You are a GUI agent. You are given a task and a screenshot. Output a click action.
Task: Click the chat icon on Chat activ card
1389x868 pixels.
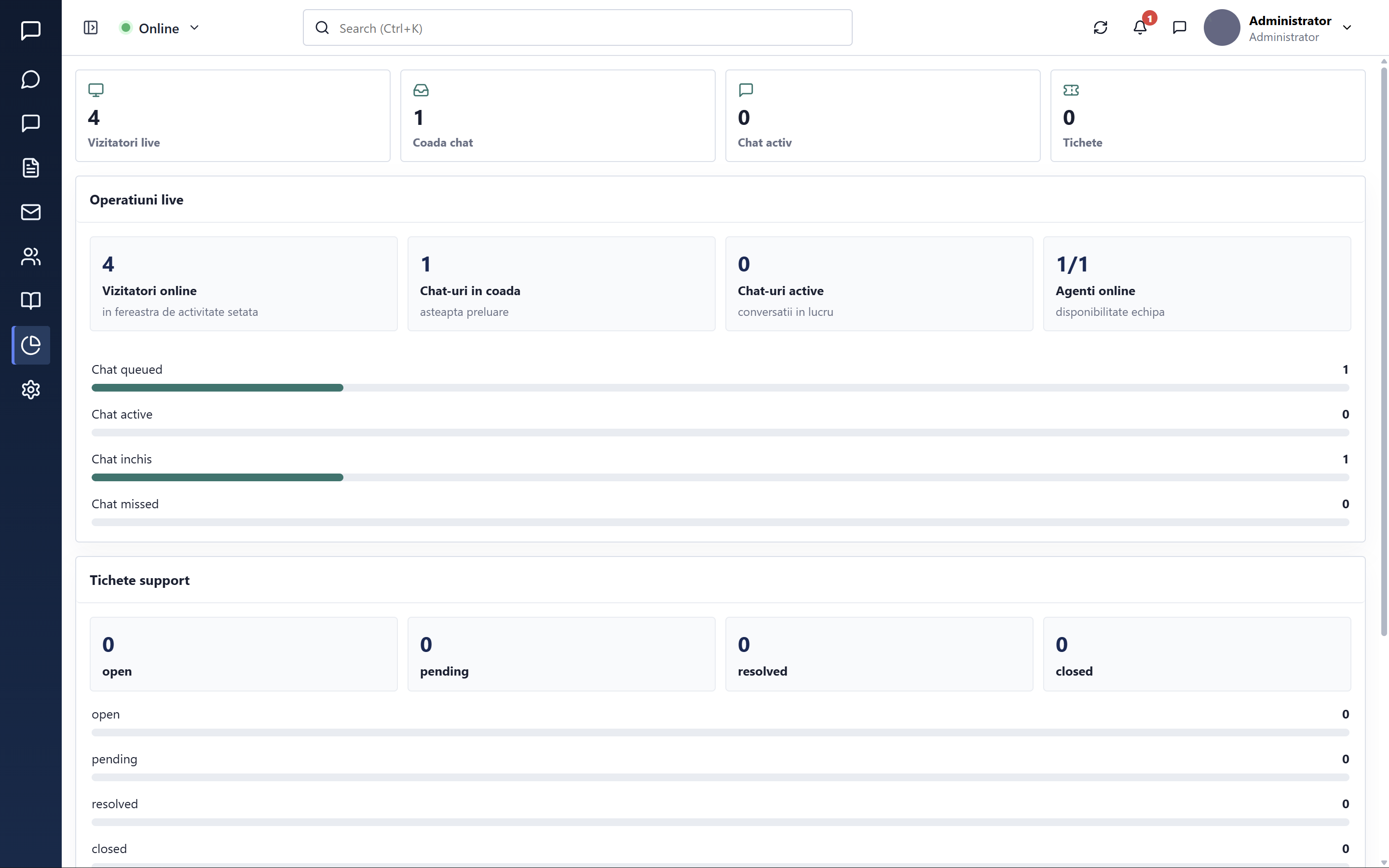tap(746, 90)
